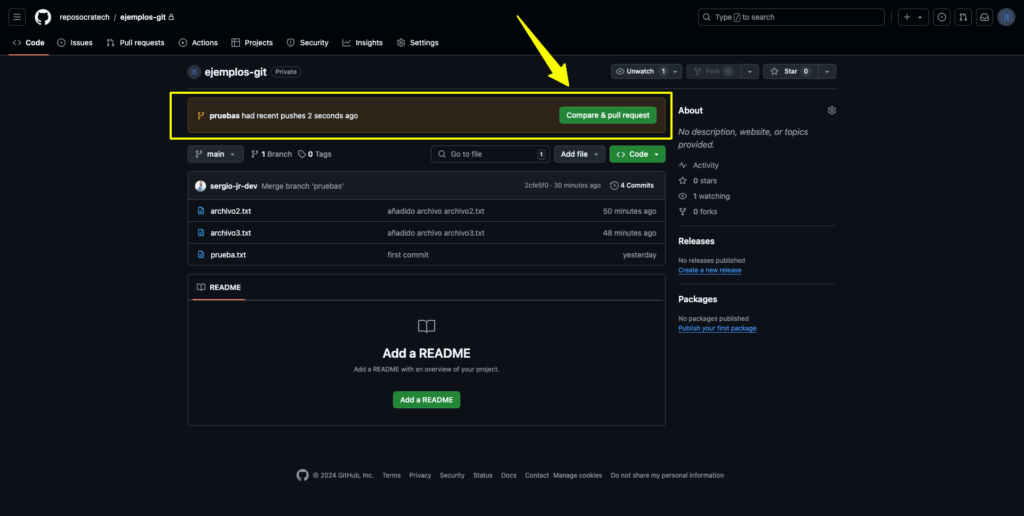Focus the 'Type / to search' box
The image size is (1024, 516).
coord(791,17)
